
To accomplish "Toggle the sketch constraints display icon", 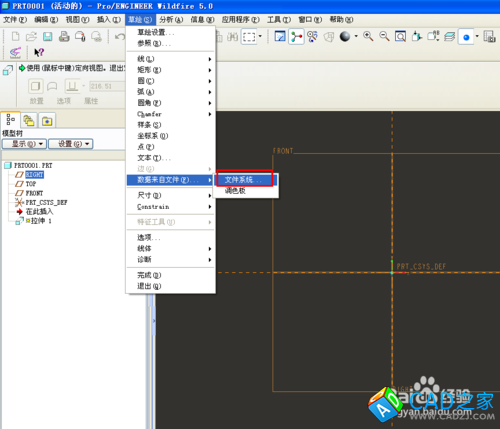I will click(x=296, y=36).
